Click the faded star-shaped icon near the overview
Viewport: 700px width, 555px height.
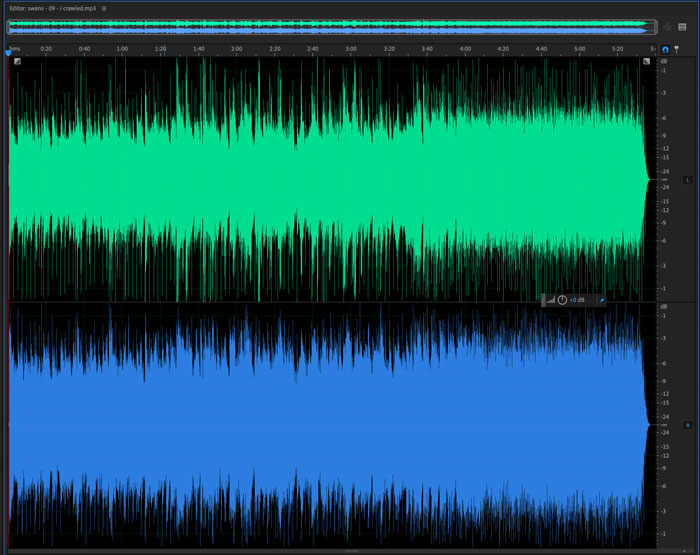click(x=667, y=27)
